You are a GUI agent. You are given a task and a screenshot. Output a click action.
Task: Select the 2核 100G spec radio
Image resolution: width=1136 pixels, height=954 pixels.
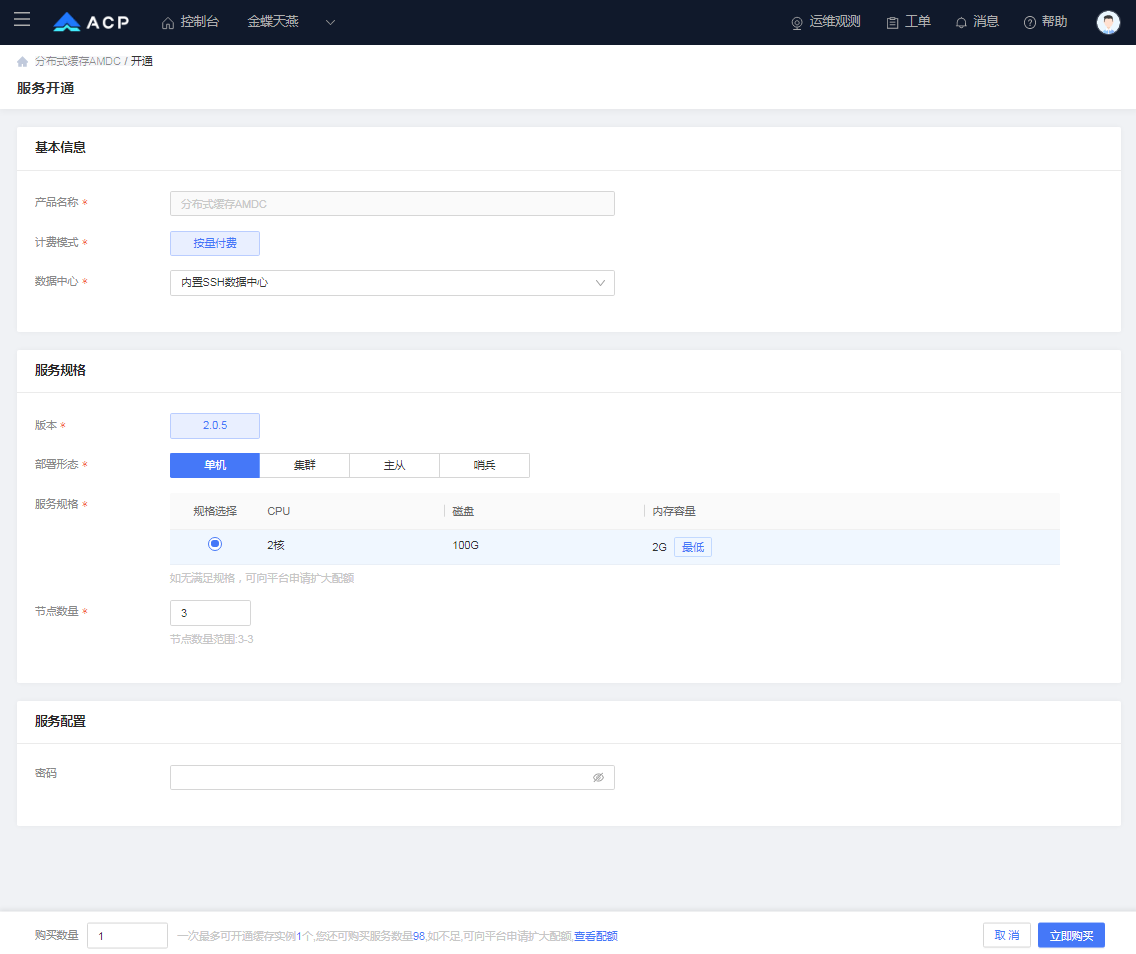pos(214,544)
